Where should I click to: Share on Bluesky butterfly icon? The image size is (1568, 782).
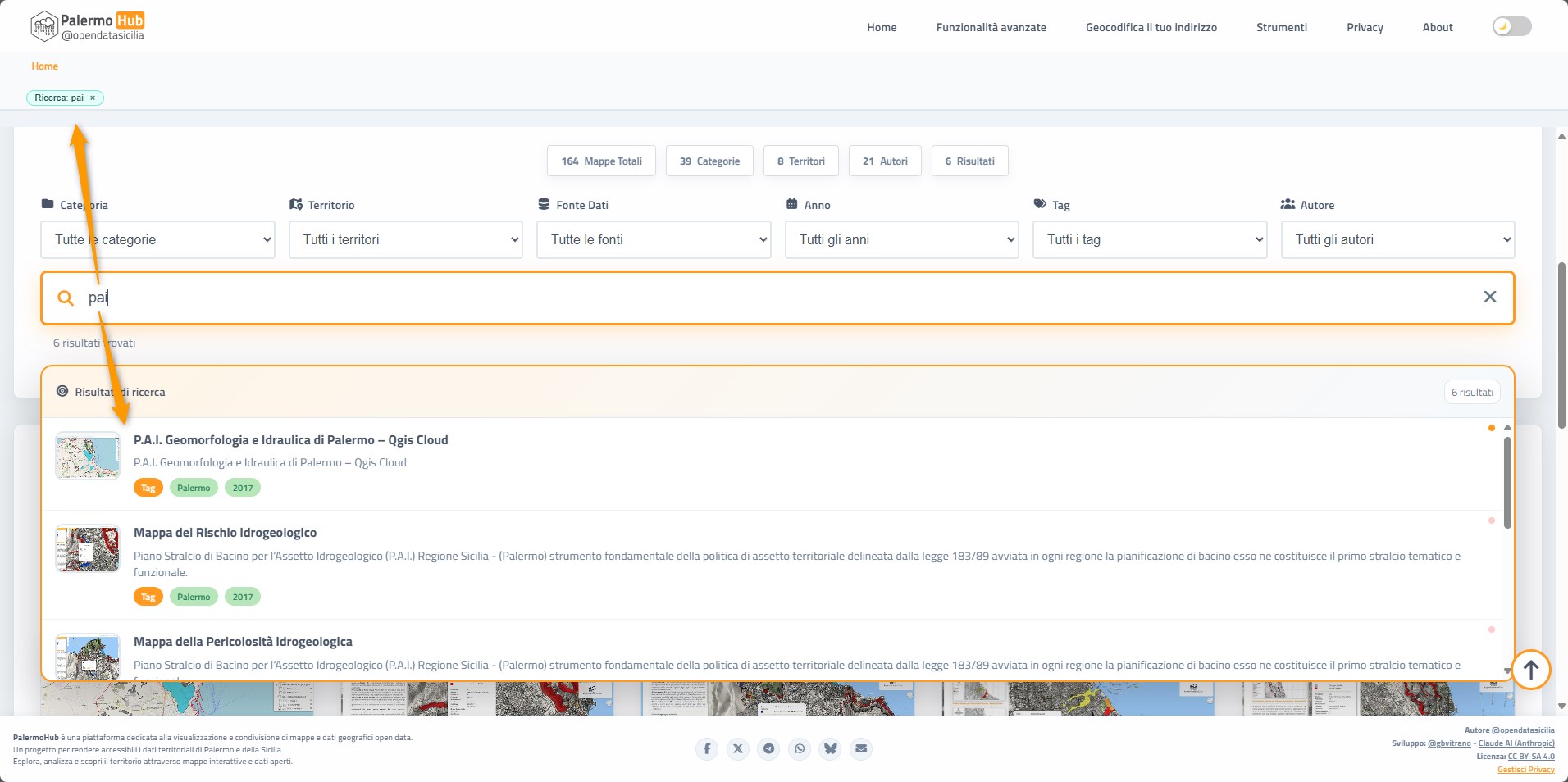coord(830,748)
